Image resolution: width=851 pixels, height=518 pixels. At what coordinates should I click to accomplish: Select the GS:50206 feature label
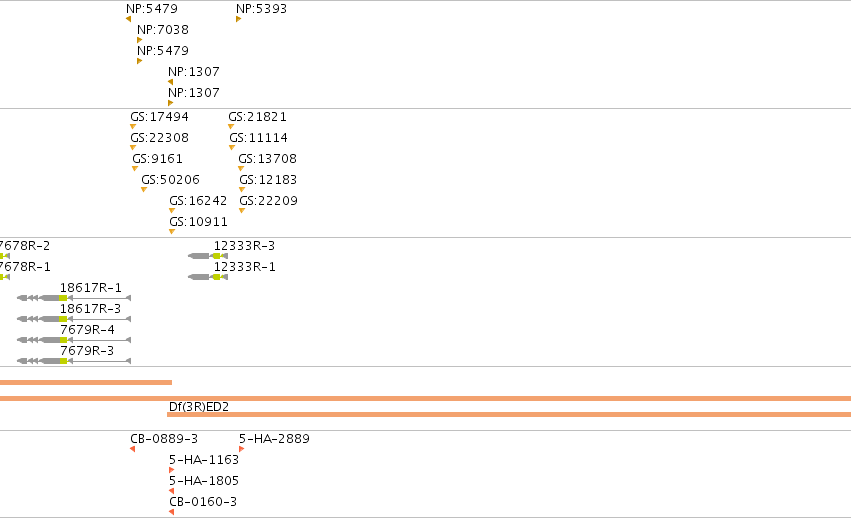tap(170, 180)
